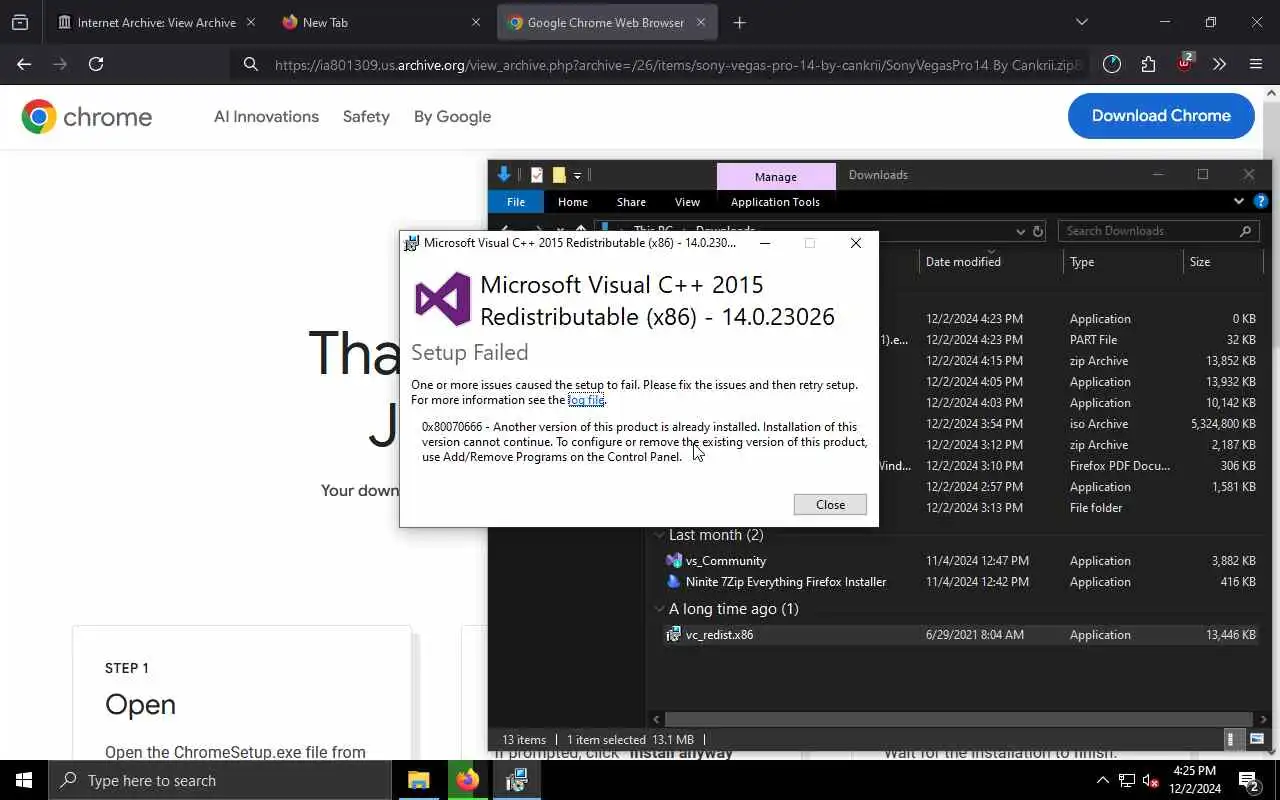1280x800 pixels.
Task: Open Explorer help question mark icon
Action: 1261,202
